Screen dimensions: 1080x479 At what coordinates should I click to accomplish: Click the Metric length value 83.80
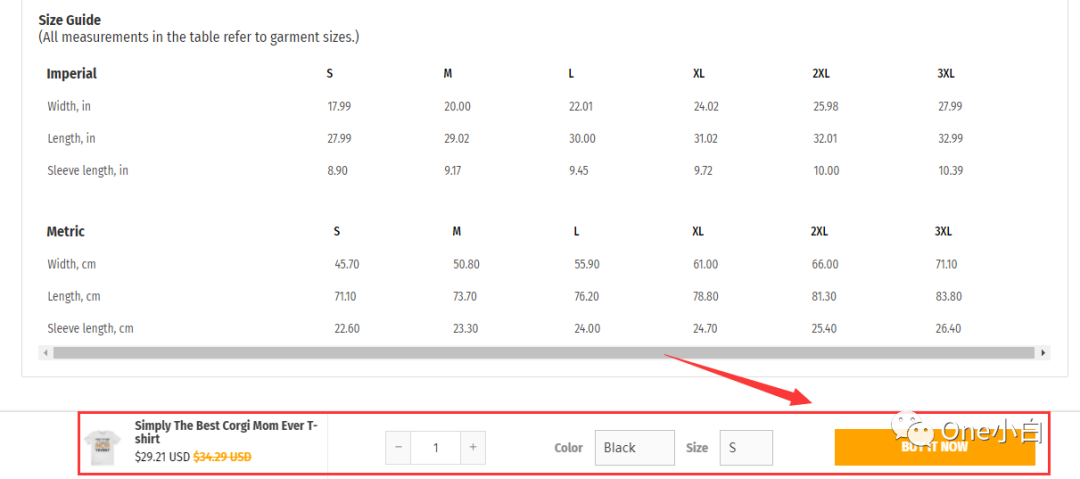[x=948, y=297]
